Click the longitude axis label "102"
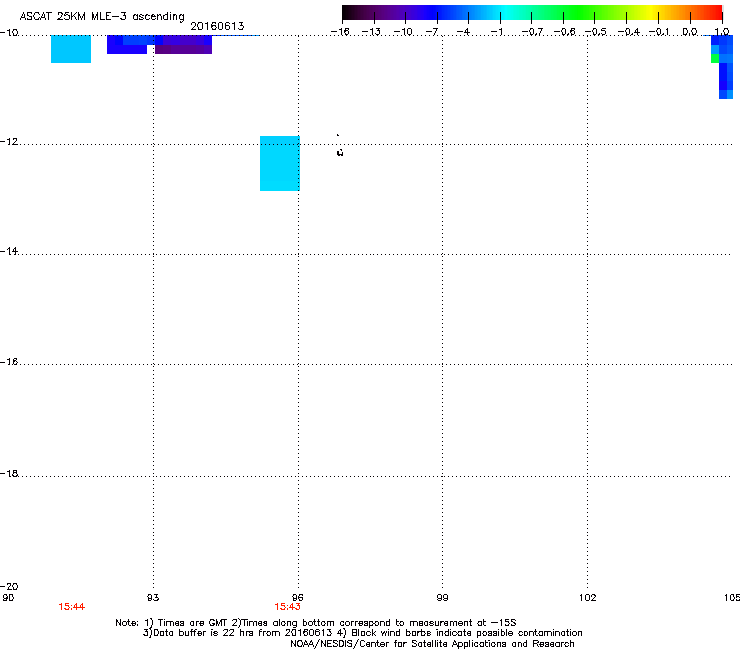The width and height of the screenshot is (740, 650). click(x=588, y=598)
